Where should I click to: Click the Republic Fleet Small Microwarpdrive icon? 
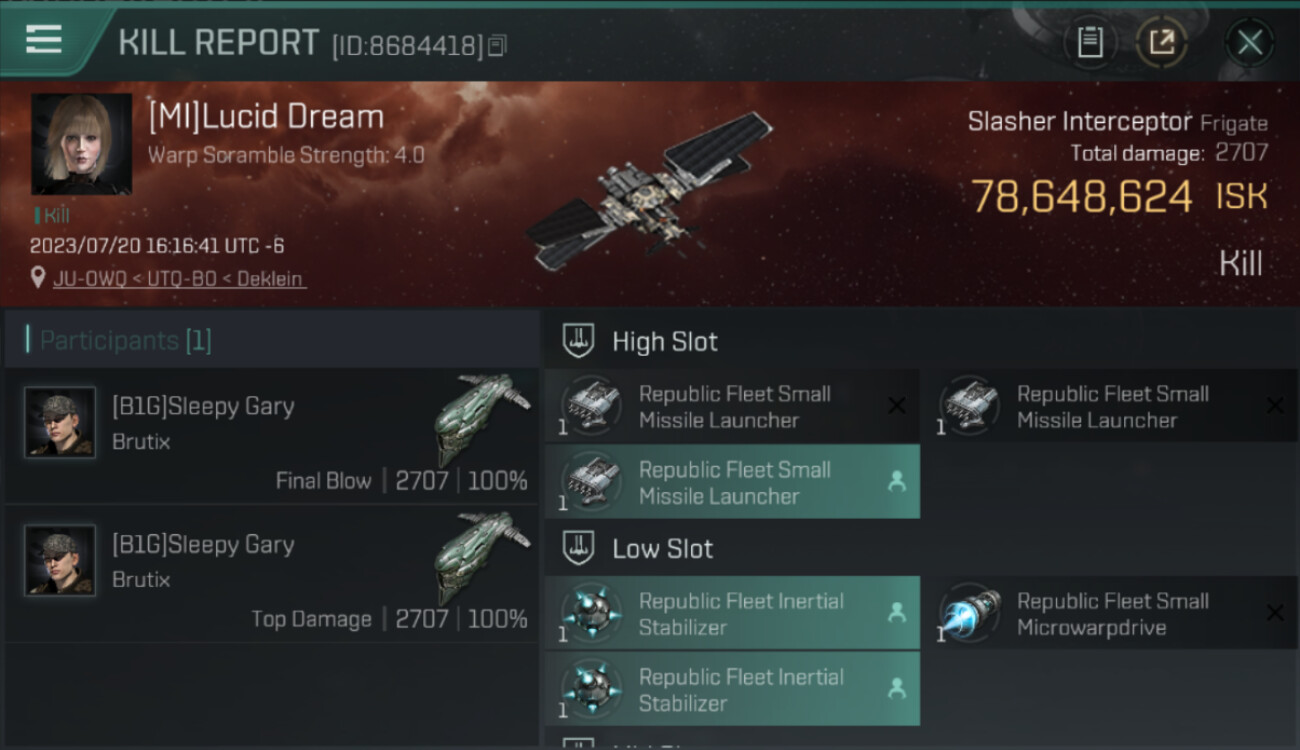[969, 613]
